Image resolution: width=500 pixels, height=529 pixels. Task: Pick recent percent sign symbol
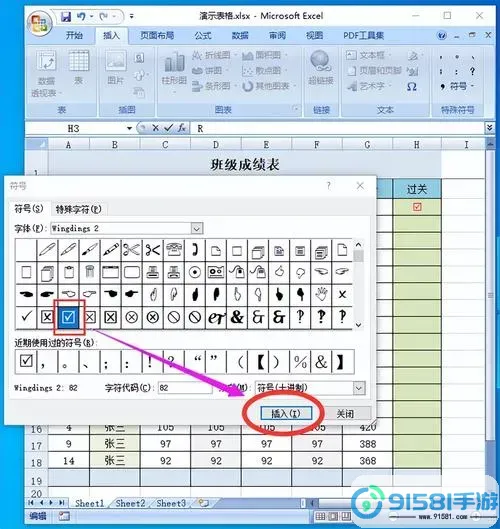point(300,361)
